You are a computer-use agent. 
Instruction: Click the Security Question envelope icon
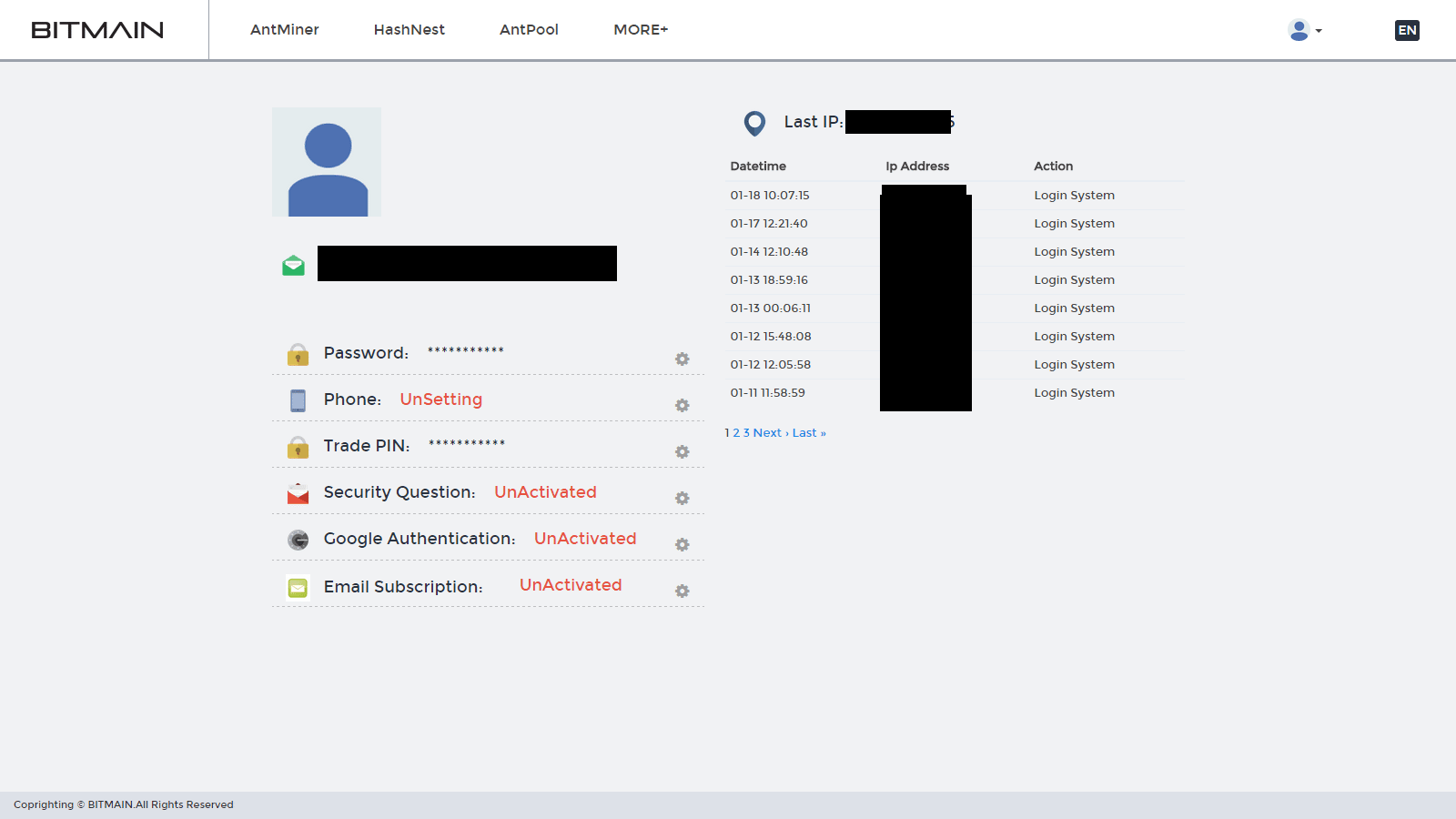[298, 493]
